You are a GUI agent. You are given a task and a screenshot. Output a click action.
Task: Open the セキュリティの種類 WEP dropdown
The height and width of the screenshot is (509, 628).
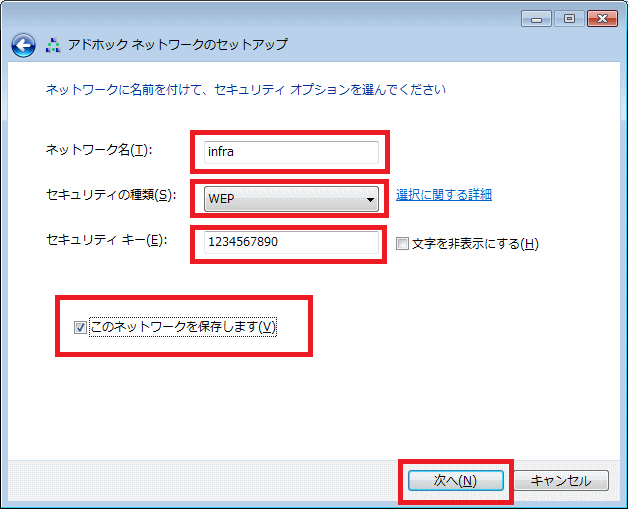(x=291, y=199)
